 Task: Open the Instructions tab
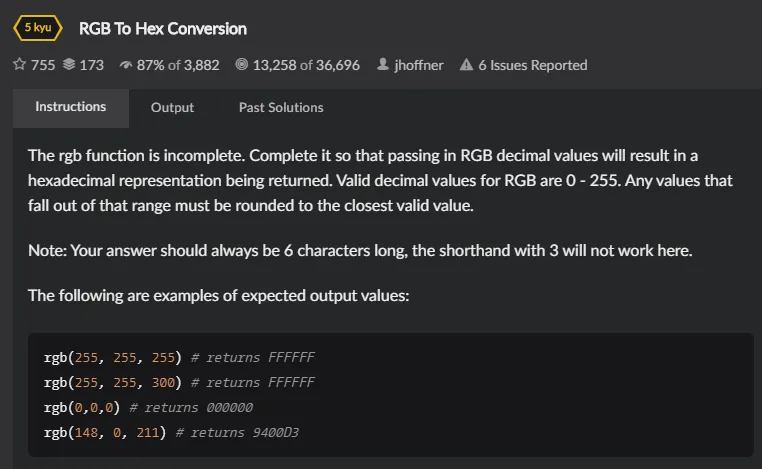(71, 108)
